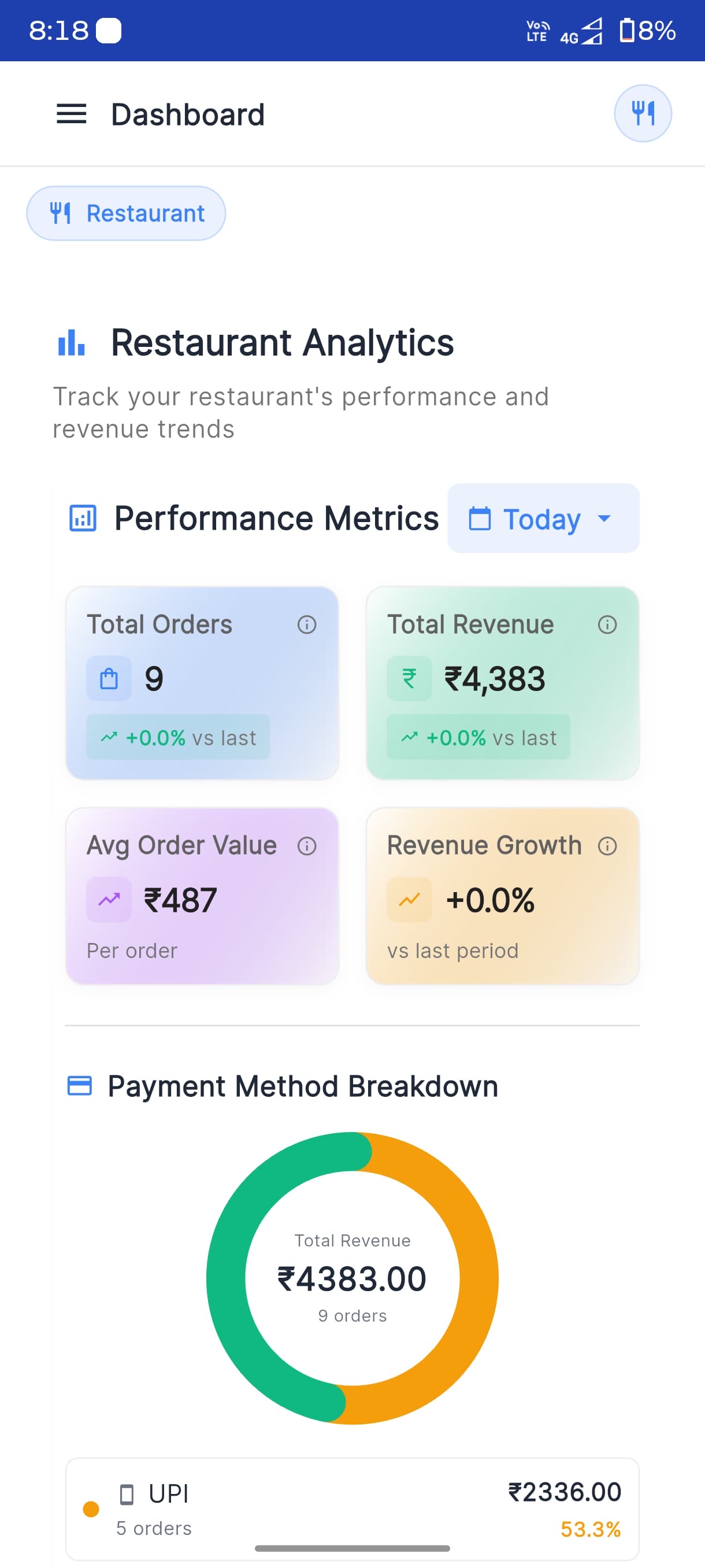Screen dimensions: 705x1568
Task: Tap the Revenue Growth info icon
Action: tap(607, 845)
